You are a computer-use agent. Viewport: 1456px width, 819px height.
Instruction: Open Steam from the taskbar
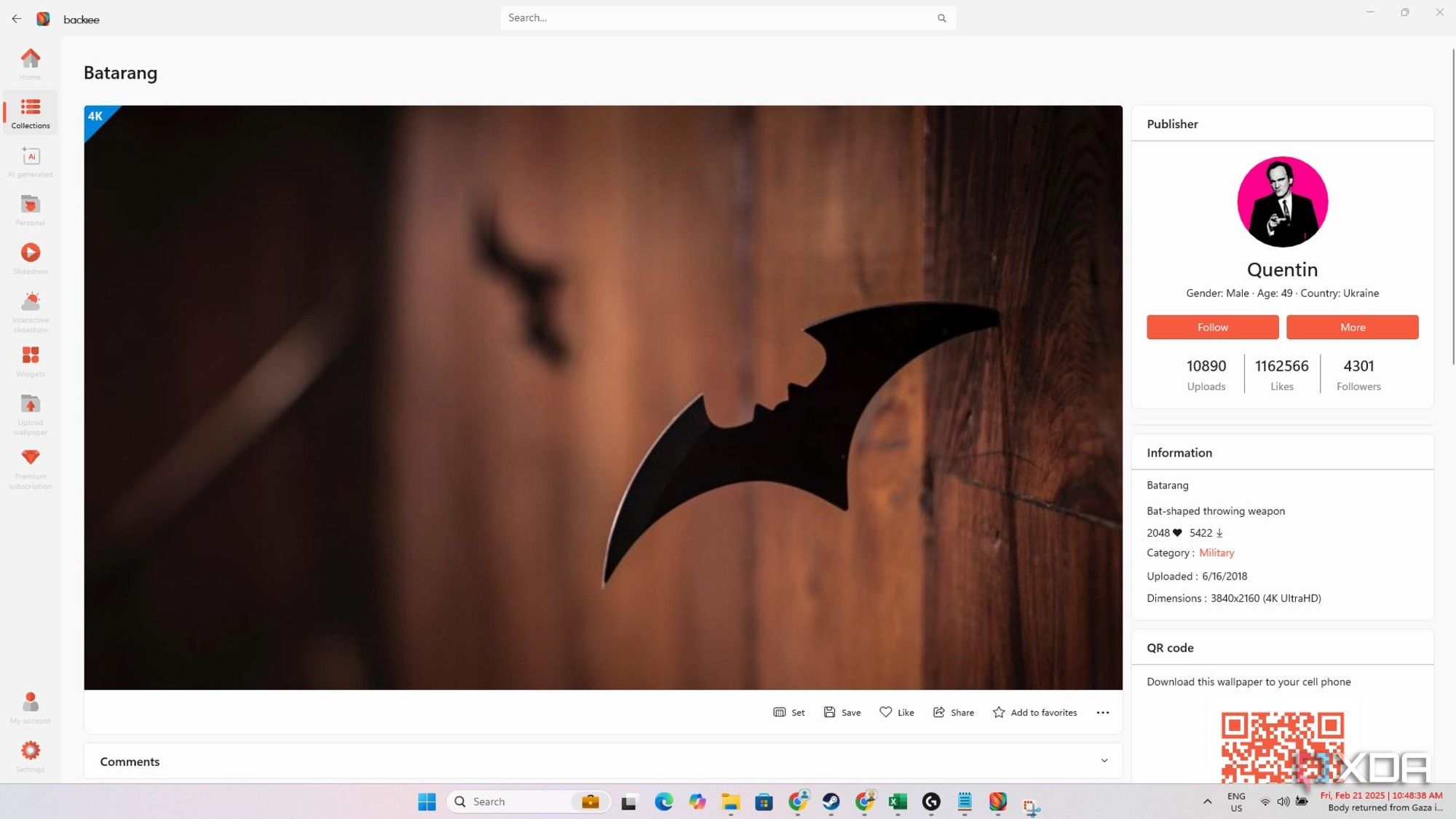[x=831, y=802]
